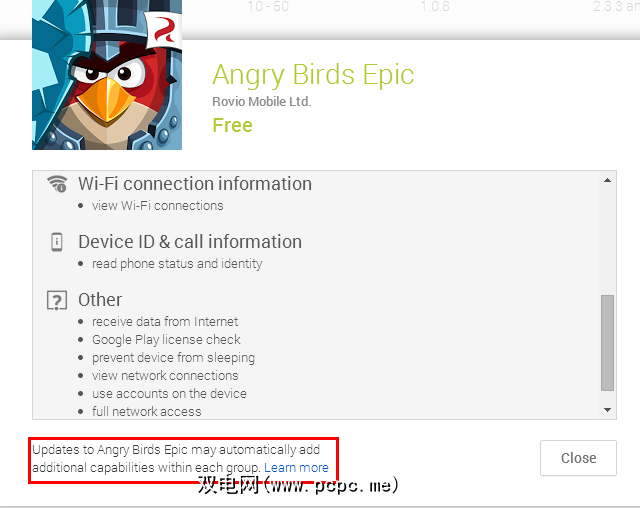Click the scrollbar up arrow

[x=607, y=180]
